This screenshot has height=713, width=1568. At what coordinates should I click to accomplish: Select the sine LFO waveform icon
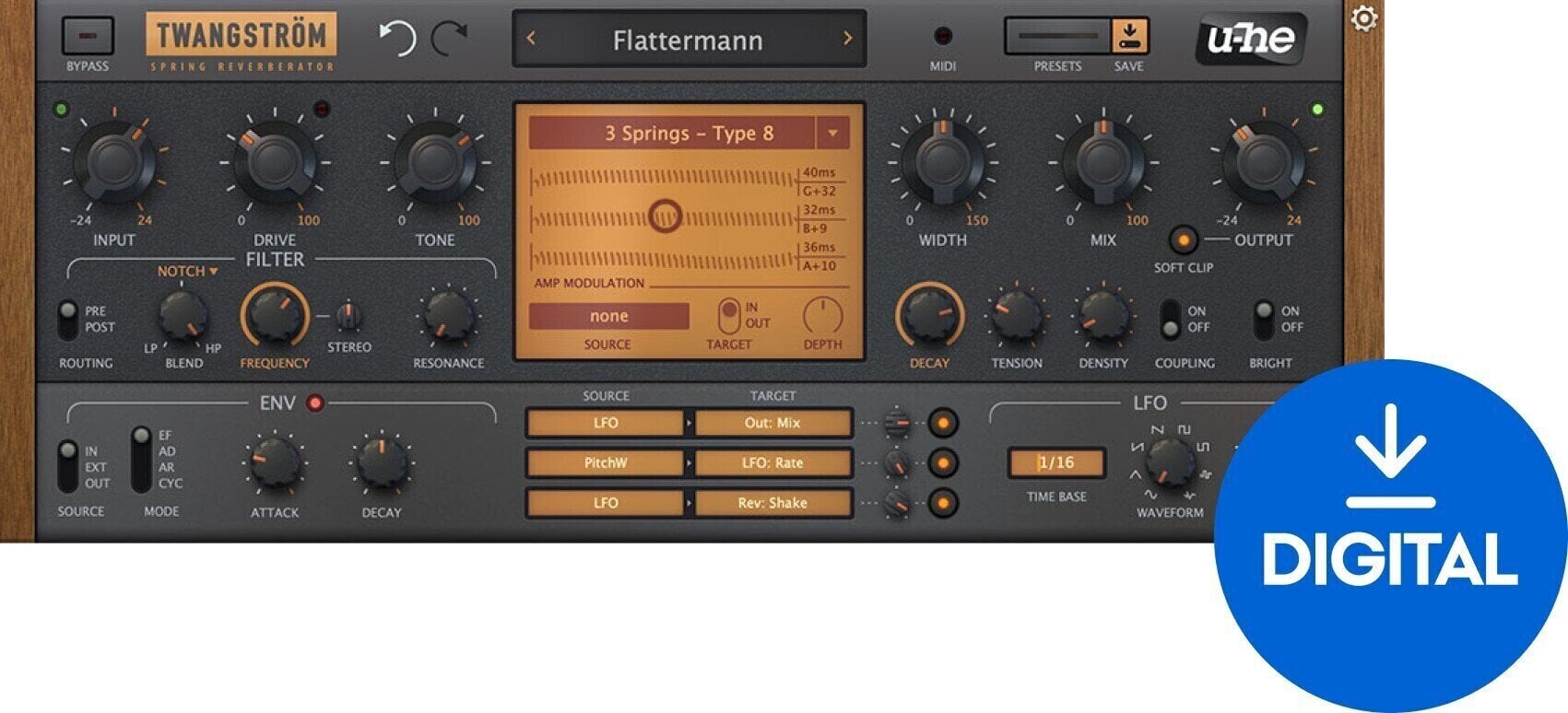pyautogui.click(x=1150, y=495)
